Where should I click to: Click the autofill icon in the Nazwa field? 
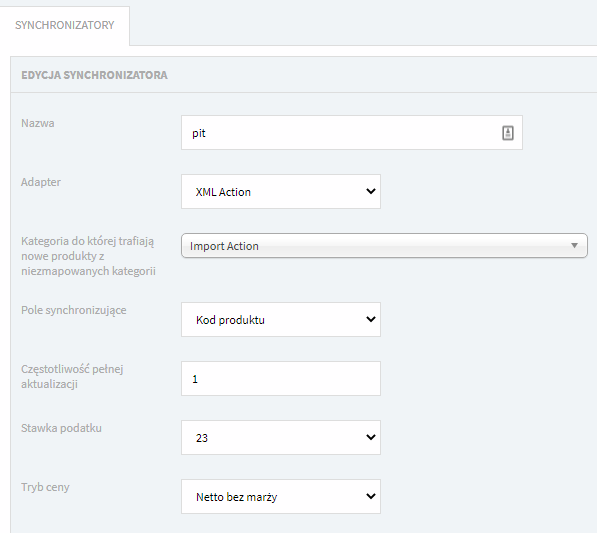point(508,133)
